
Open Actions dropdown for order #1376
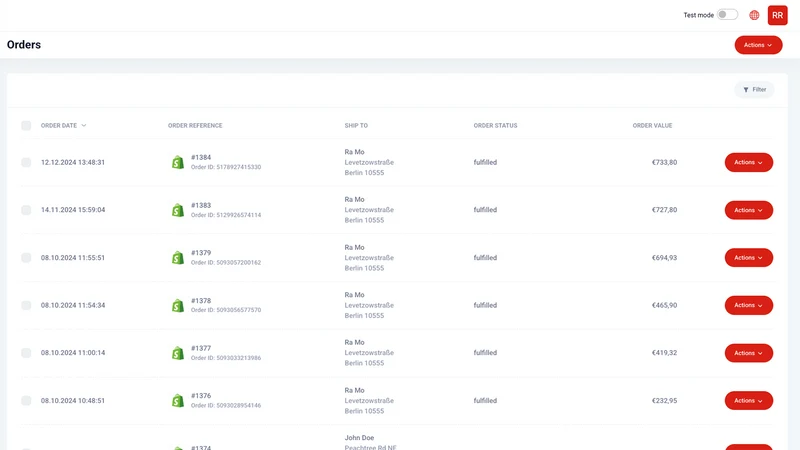(x=748, y=401)
